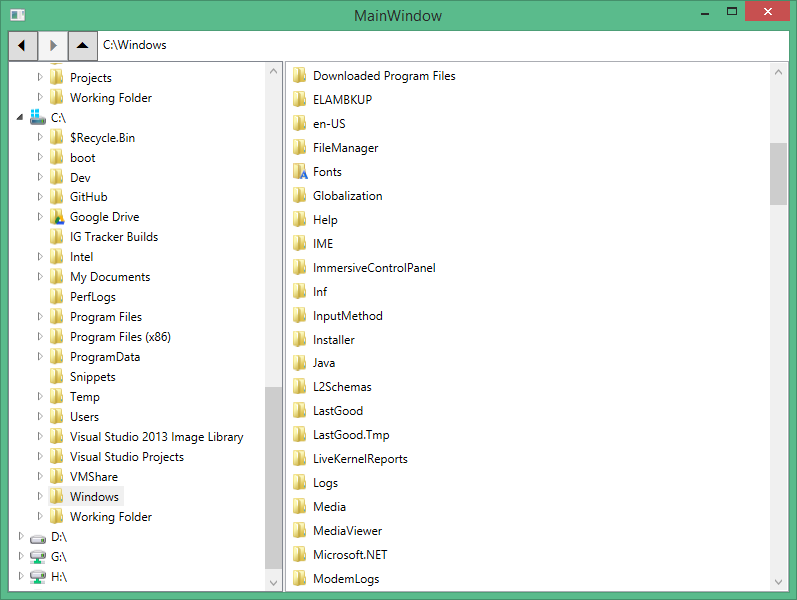Select the Windows folder in tree
The image size is (797, 600).
click(x=94, y=497)
